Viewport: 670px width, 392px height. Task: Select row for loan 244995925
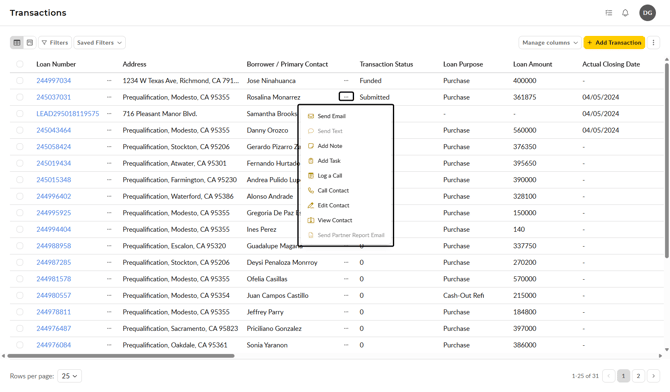pos(20,213)
